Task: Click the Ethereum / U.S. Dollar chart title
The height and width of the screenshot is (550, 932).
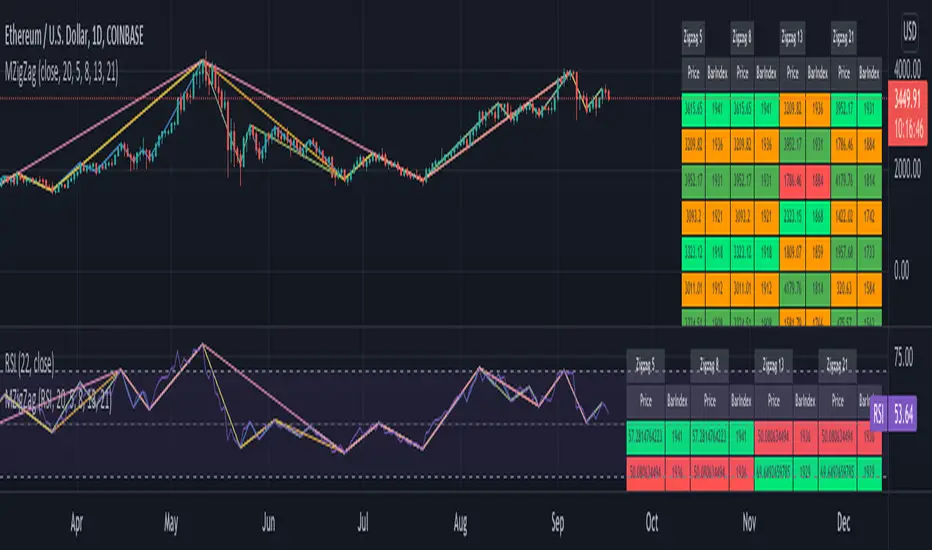Action: pyautogui.click(x=74, y=36)
